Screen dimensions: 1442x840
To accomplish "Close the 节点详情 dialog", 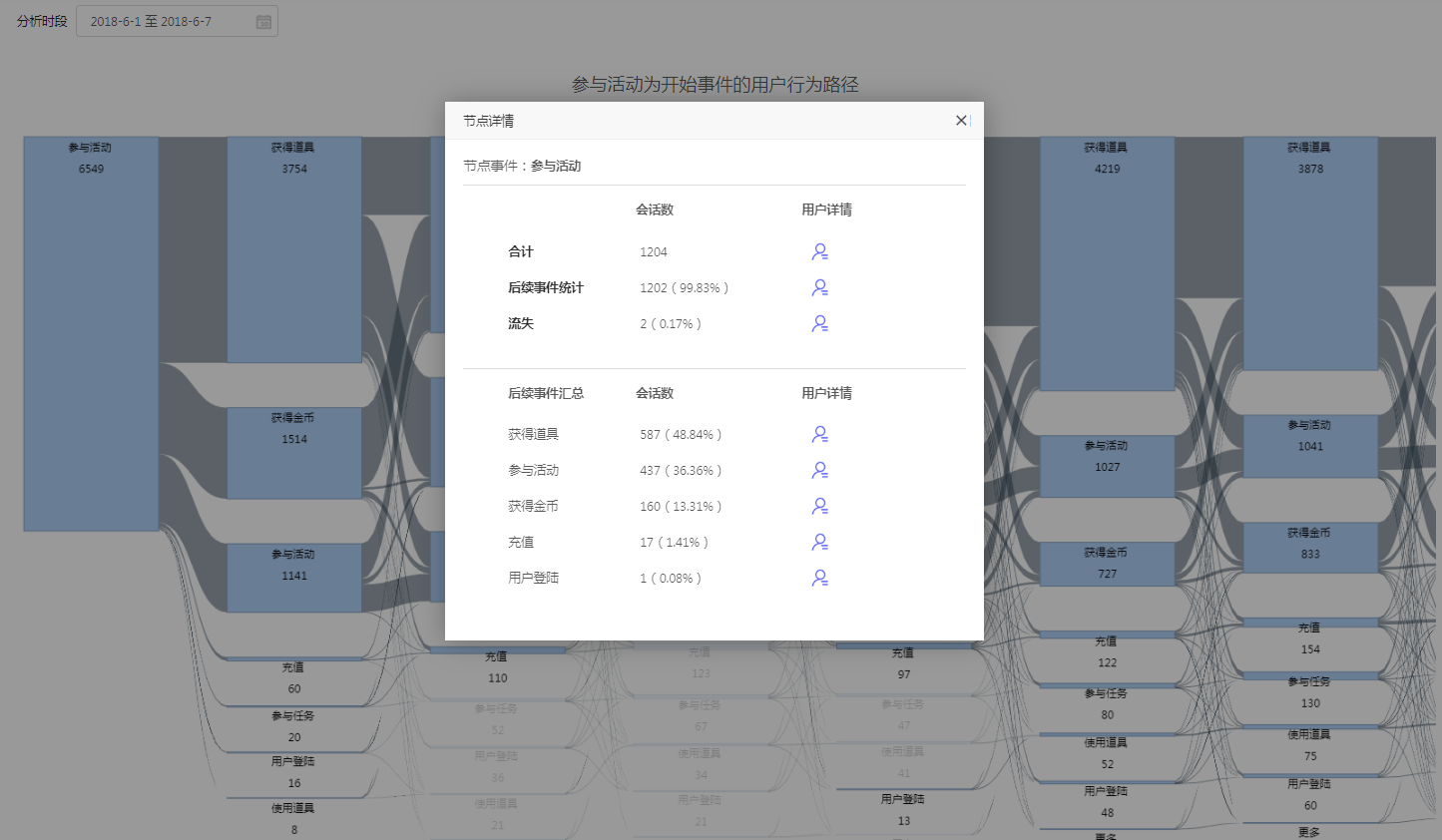I will 961,121.
